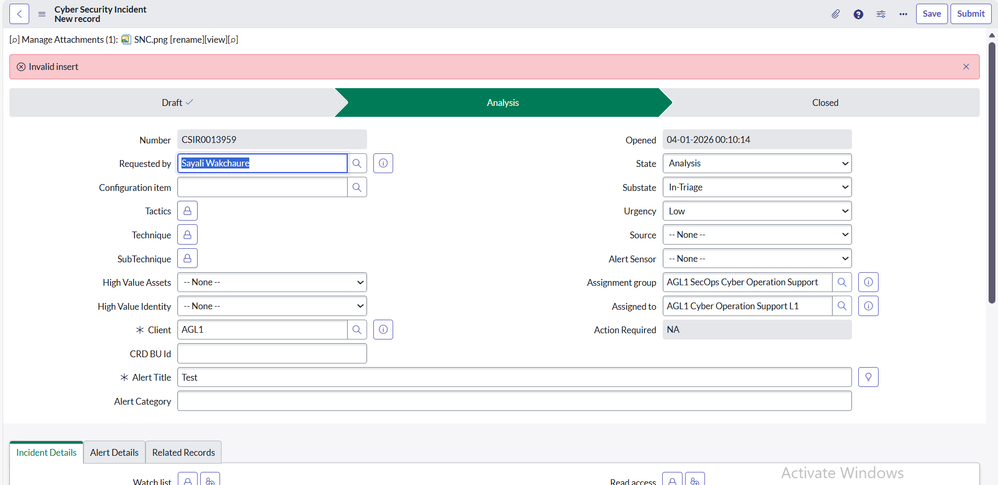Click the Assigned to input field

point(747,306)
